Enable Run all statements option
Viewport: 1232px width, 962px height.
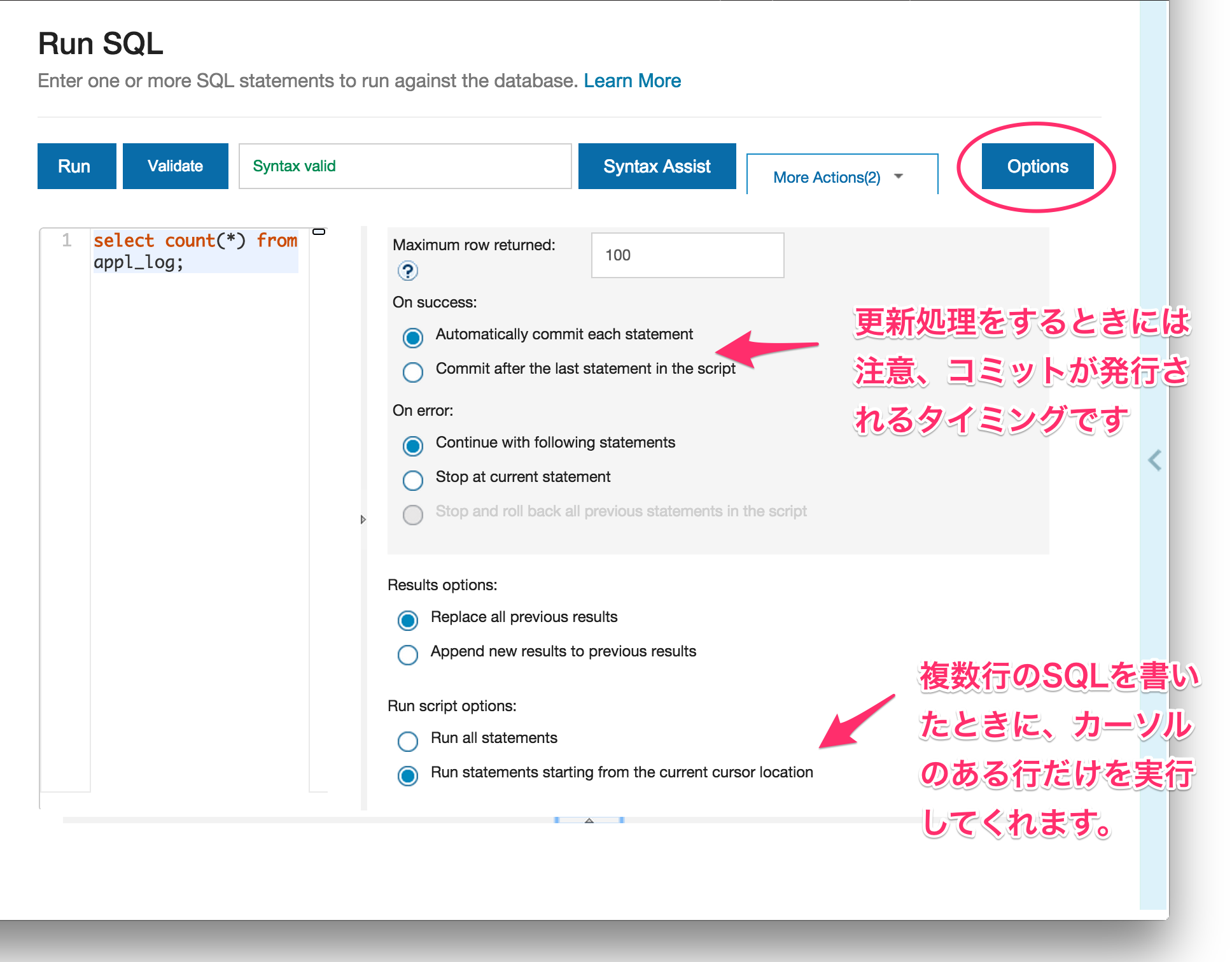click(408, 741)
